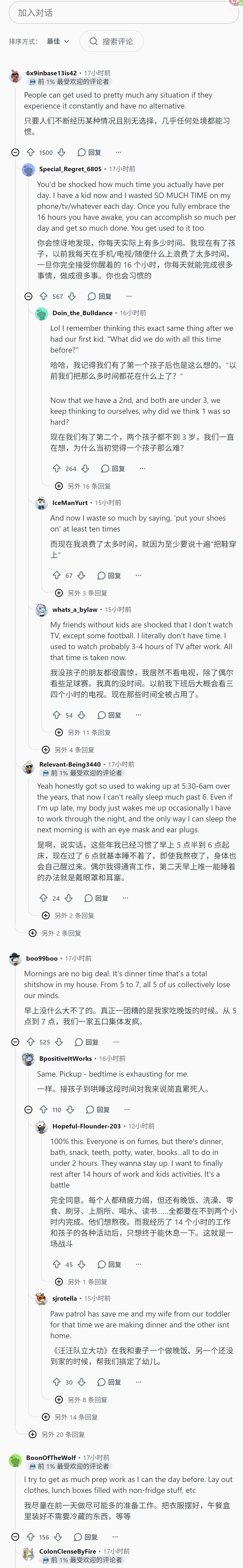Open username link Relevant-Being3440
Image resolution: width=243 pixels, height=1568 pixels.
(70, 764)
